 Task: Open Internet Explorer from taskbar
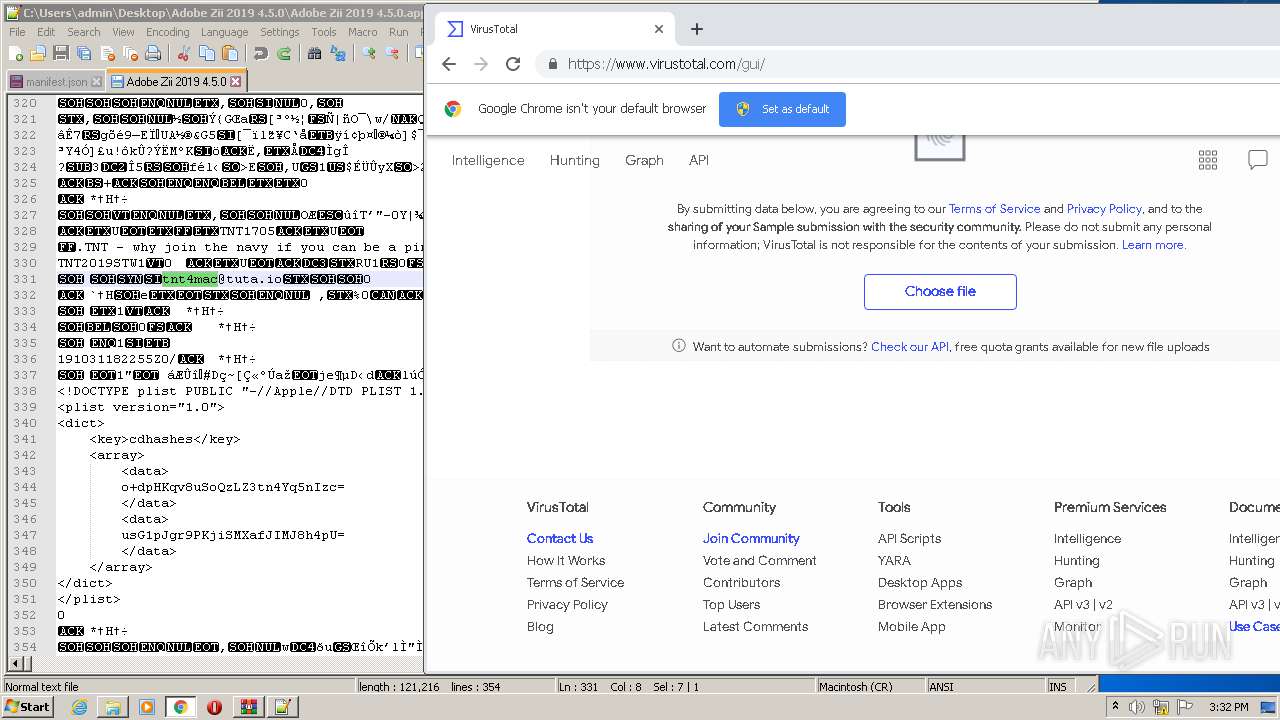tap(79, 707)
